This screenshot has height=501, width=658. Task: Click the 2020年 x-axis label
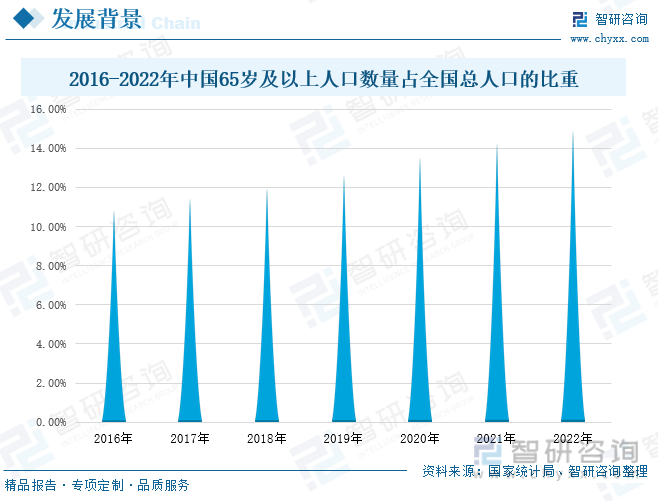[420, 438]
